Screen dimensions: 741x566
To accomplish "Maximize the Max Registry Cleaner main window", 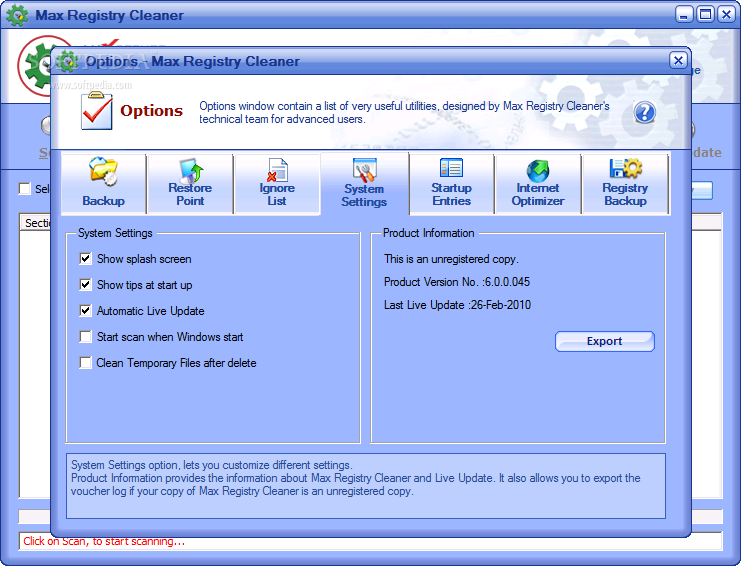I will tap(706, 15).
